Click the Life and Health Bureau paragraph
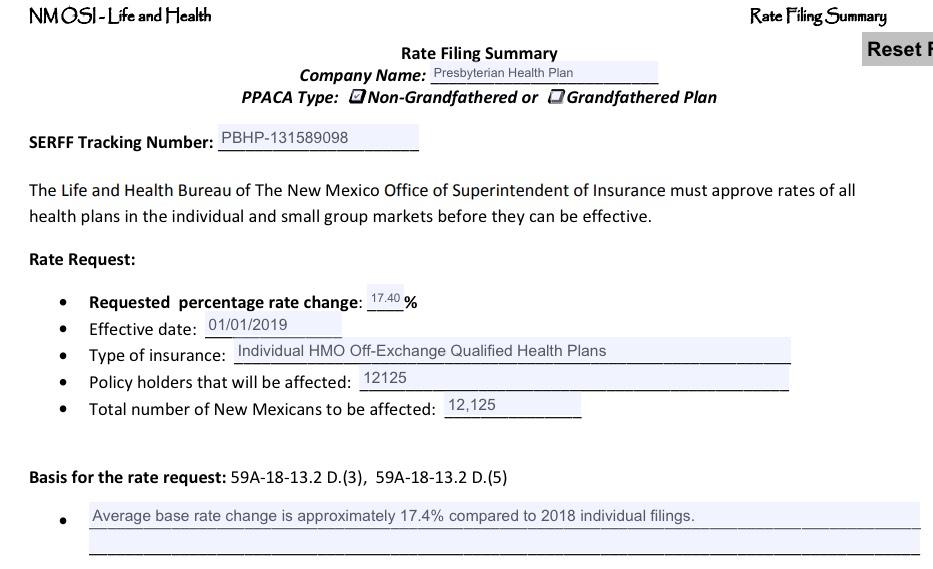The width and height of the screenshot is (933, 569). [441, 203]
